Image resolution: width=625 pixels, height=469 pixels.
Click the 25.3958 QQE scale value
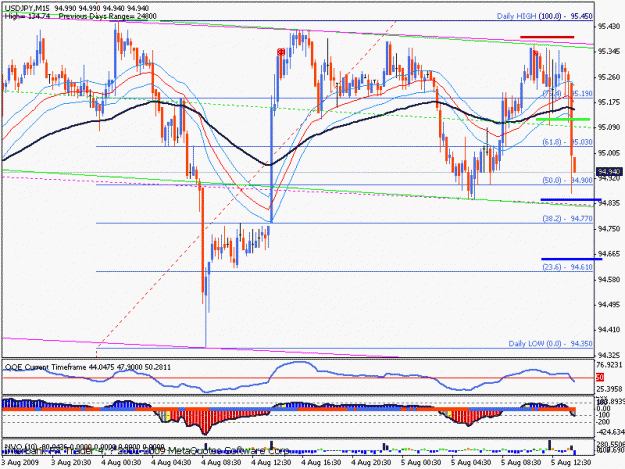610,389
